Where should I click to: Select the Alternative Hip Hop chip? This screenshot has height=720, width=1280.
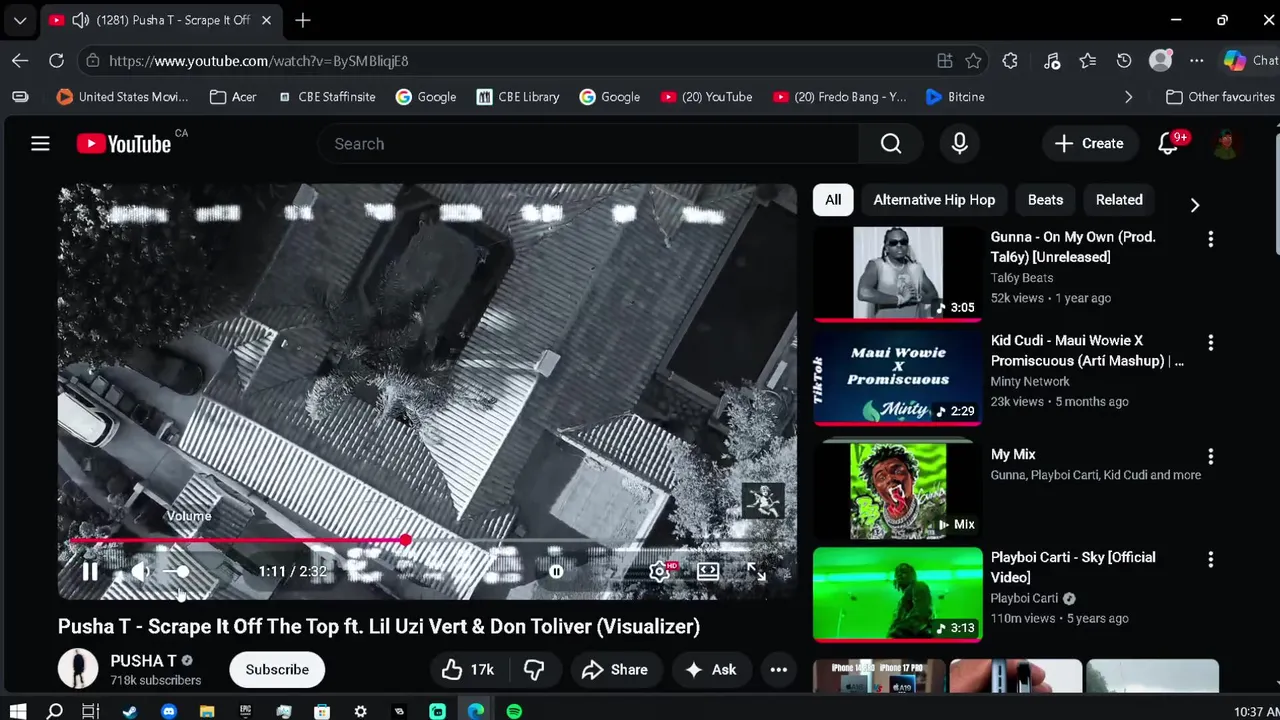point(934,200)
